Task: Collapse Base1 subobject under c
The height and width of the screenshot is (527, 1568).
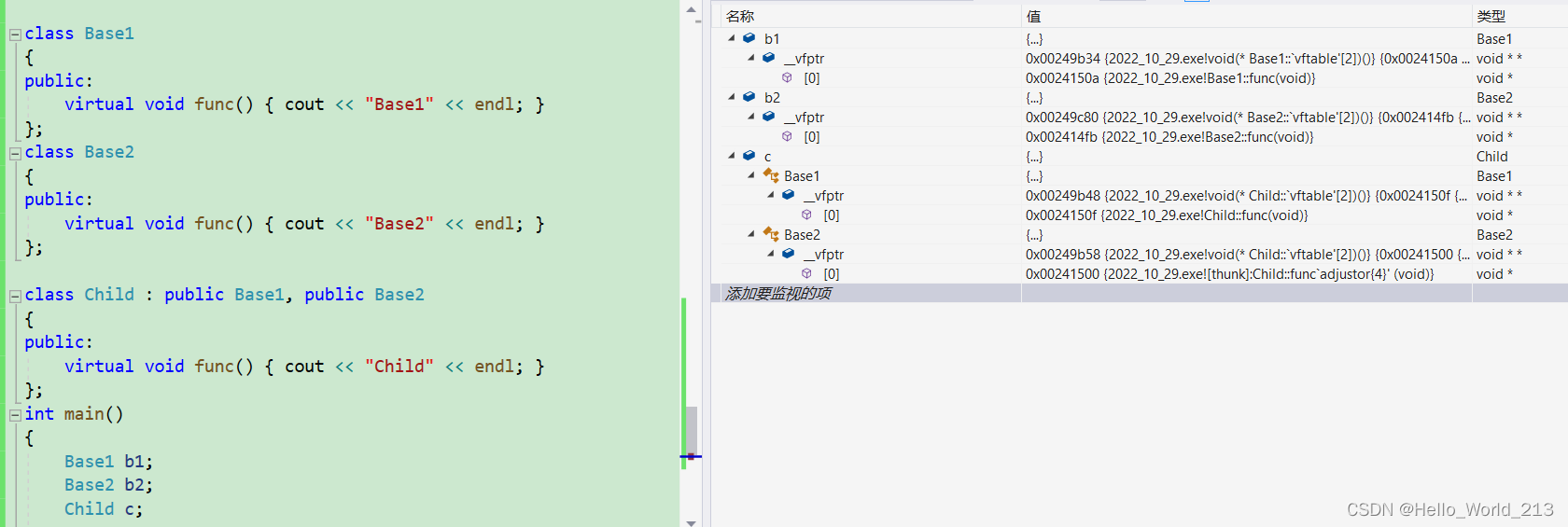Action: coord(751,175)
